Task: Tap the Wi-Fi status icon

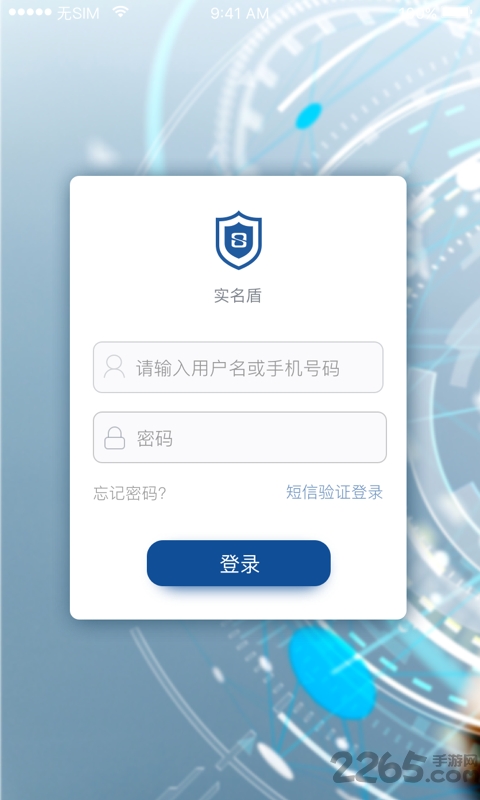Action: click(x=120, y=12)
